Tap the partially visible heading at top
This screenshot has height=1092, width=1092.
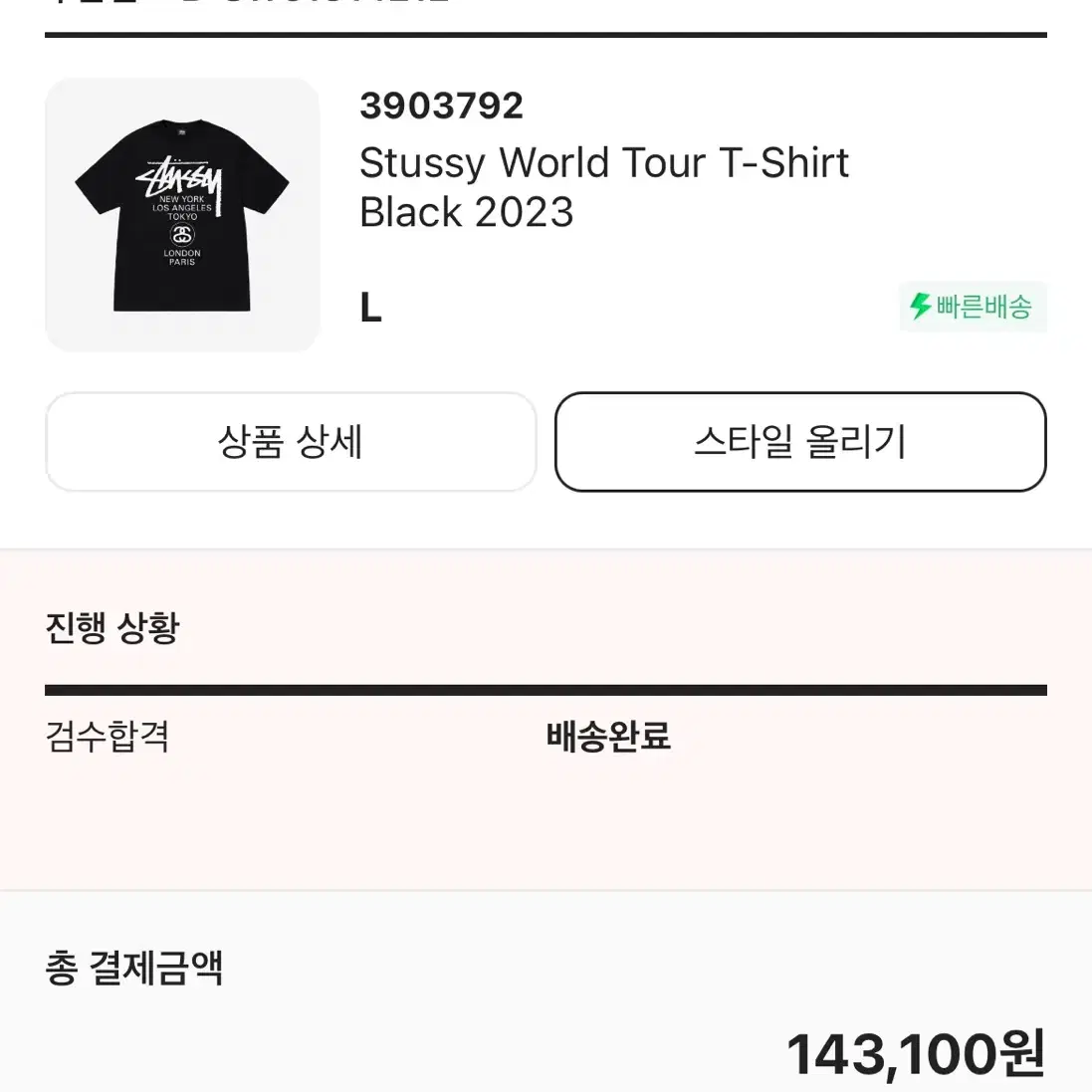click(247, 2)
